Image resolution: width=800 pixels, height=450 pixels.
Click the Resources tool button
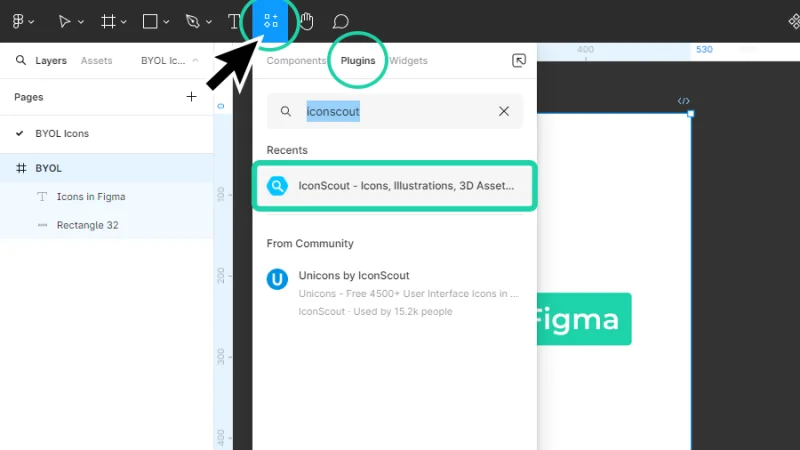point(270,21)
